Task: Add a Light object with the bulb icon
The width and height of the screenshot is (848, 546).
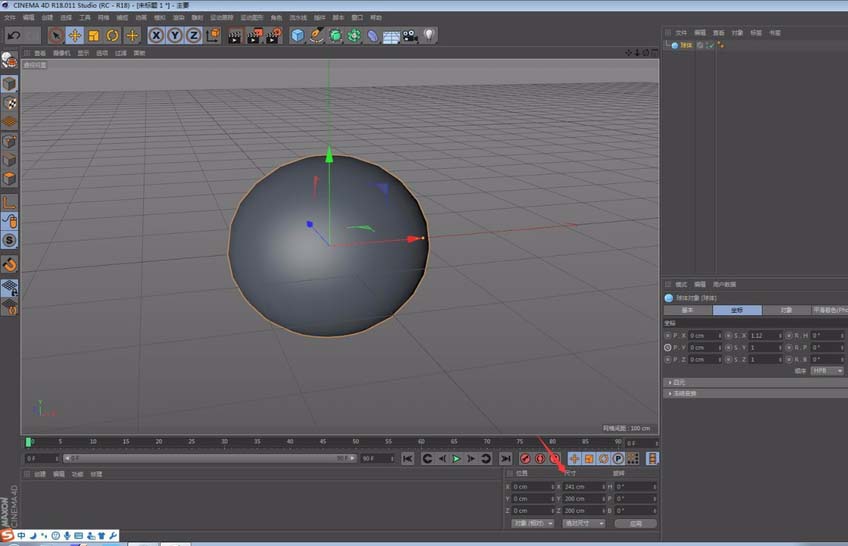Action: tap(429, 36)
